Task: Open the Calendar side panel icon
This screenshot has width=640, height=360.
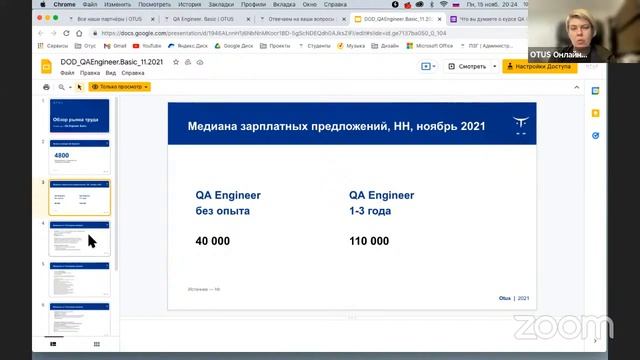Action: click(x=596, y=91)
